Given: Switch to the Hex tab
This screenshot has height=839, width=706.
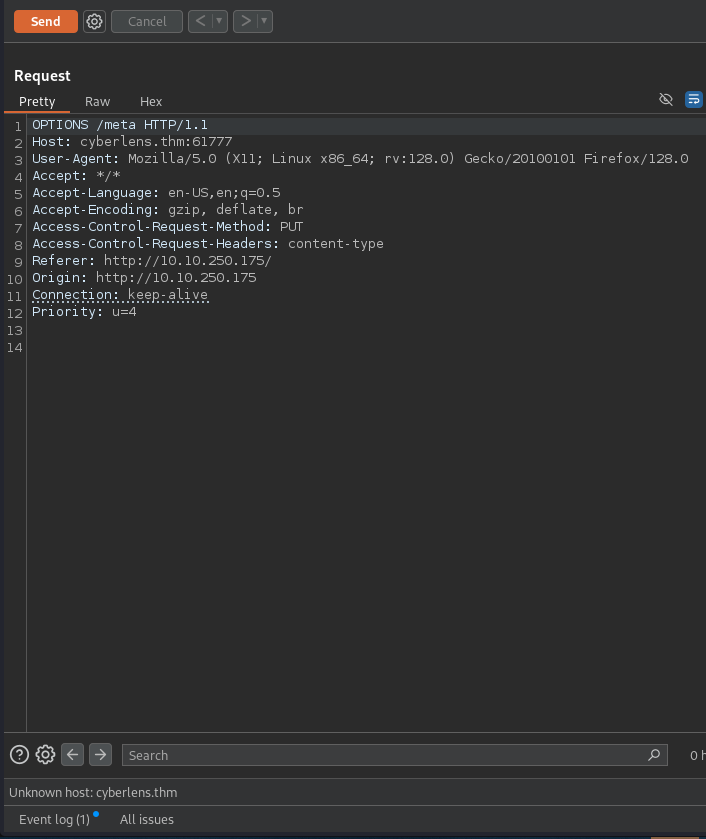Looking at the screenshot, I should click(x=151, y=102).
